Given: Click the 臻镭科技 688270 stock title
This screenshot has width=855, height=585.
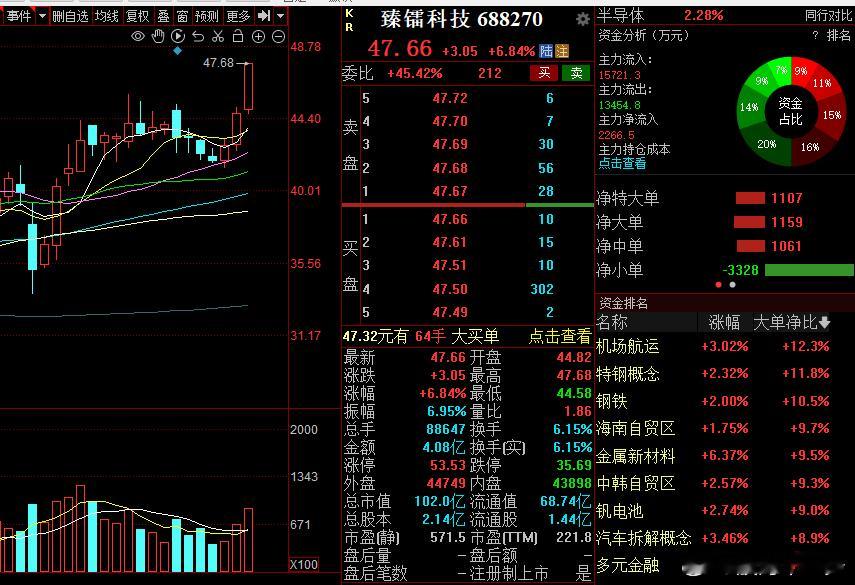Looking at the screenshot, I should coord(462,20).
